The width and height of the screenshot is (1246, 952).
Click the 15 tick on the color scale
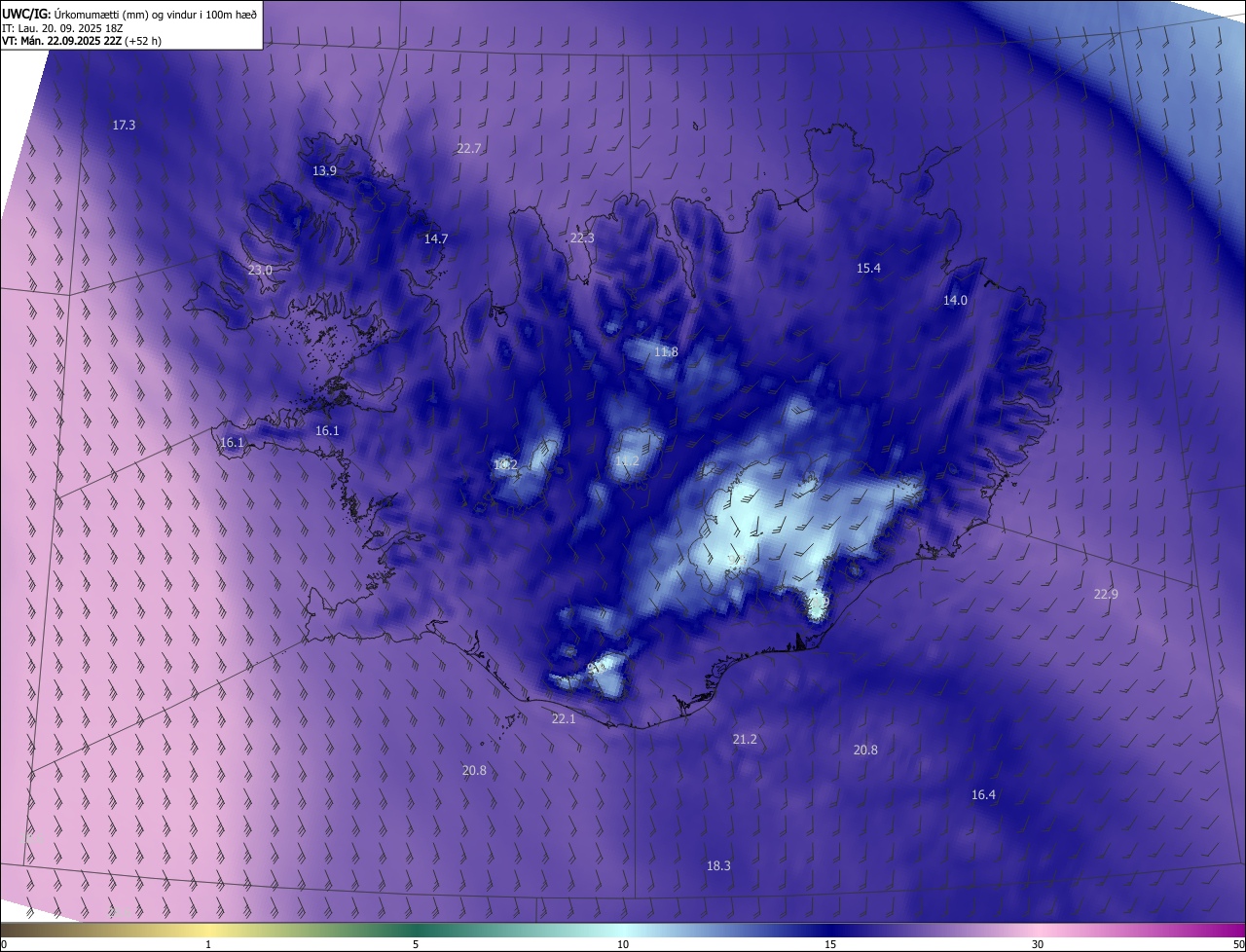pyautogui.click(x=830, y=945)
